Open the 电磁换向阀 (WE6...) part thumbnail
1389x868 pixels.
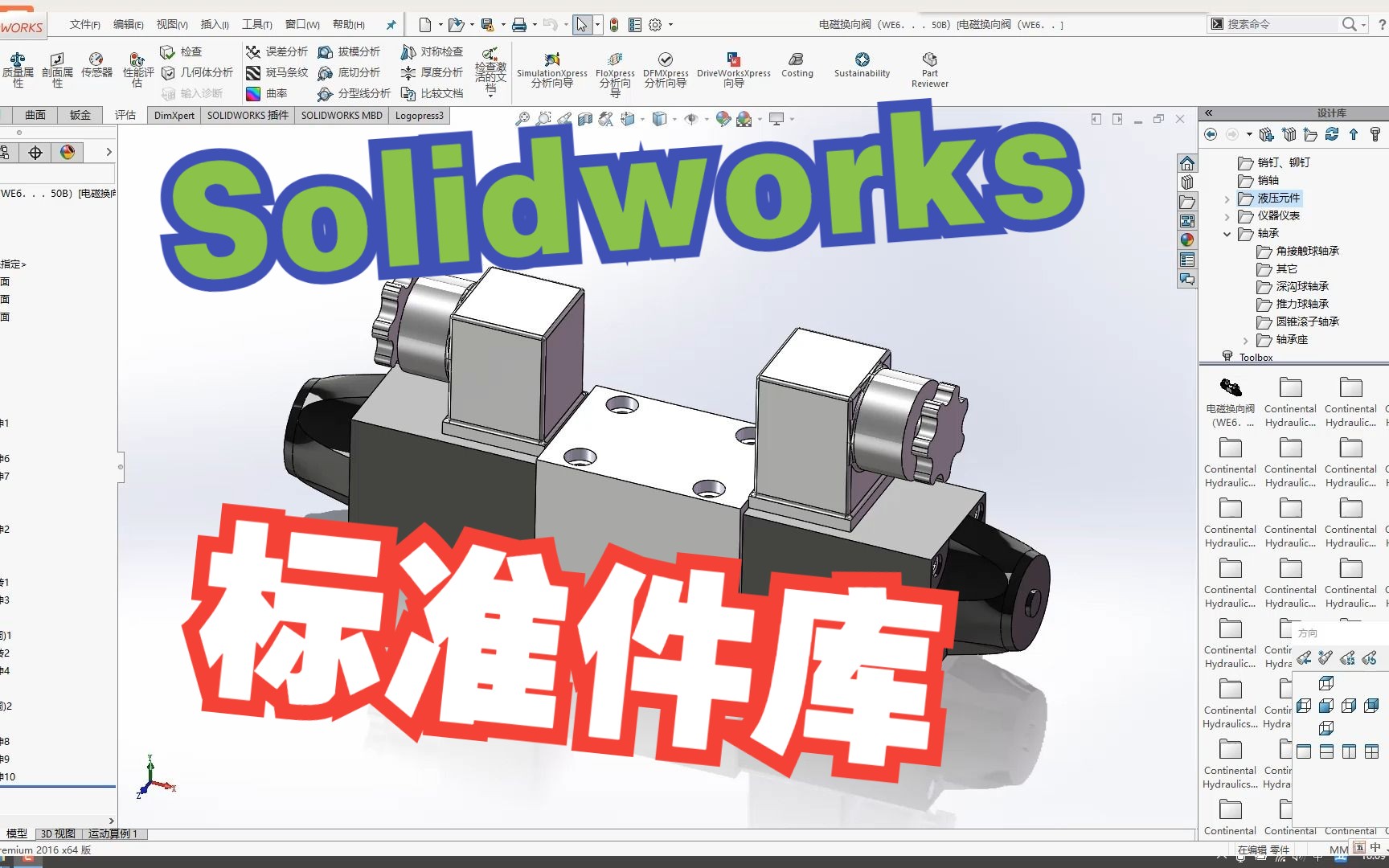(x=1230, y=402)
